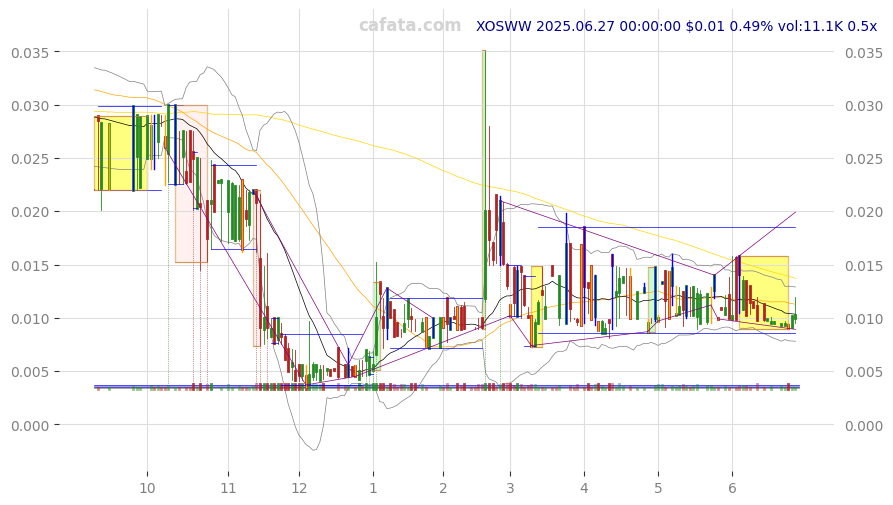Click right y-axis label 0.005

pyautogui.click(x=863, y=372)
